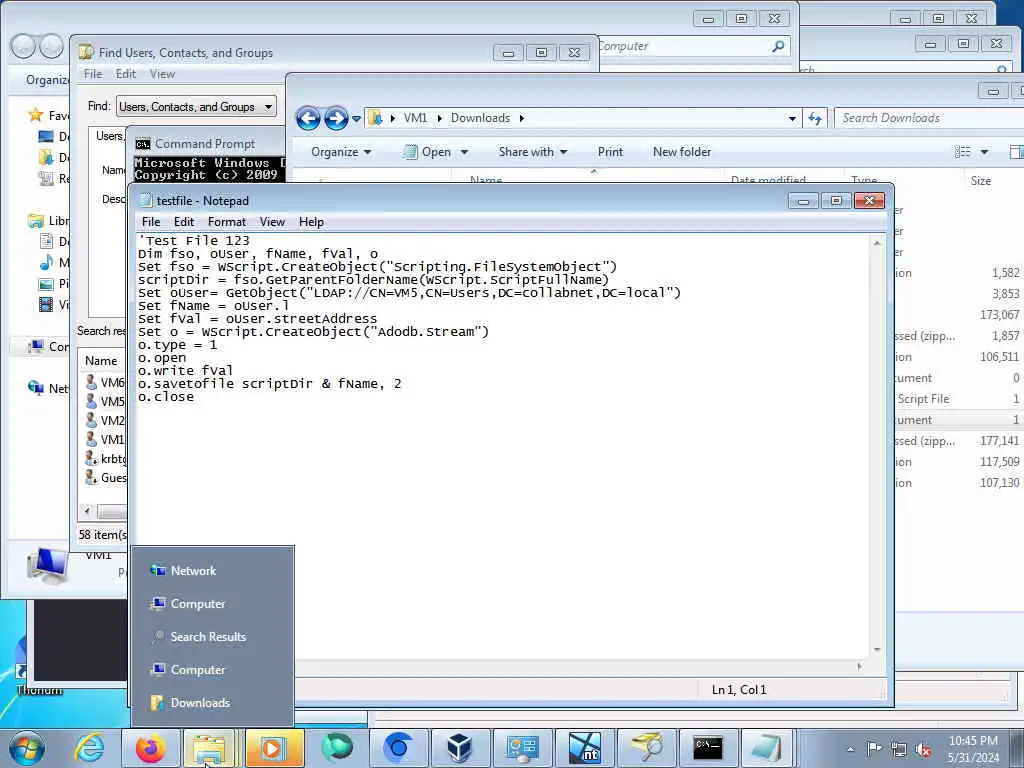Expand address bar history dropdown
1024x768 pixels.
(x=792, y=119)
